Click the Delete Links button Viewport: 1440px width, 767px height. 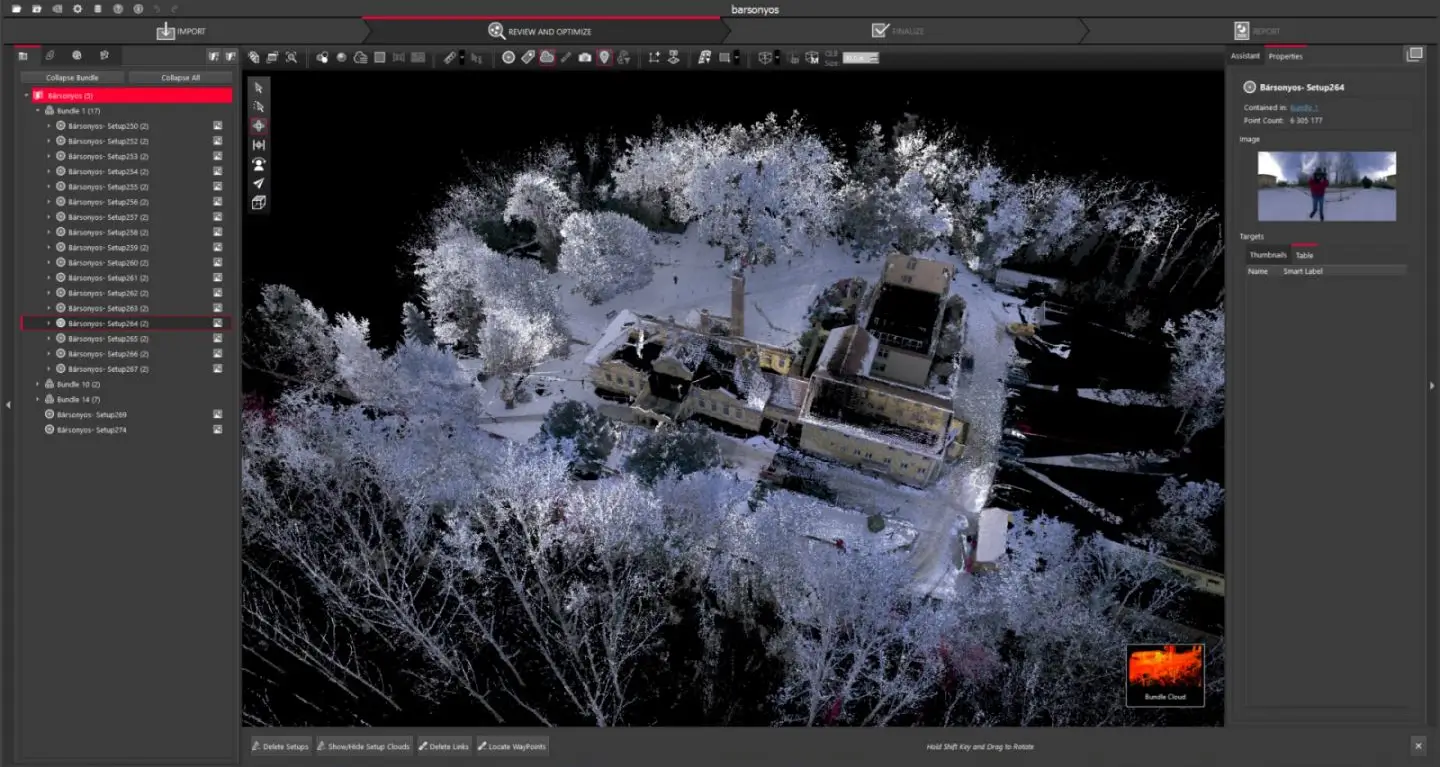point(444,746)
